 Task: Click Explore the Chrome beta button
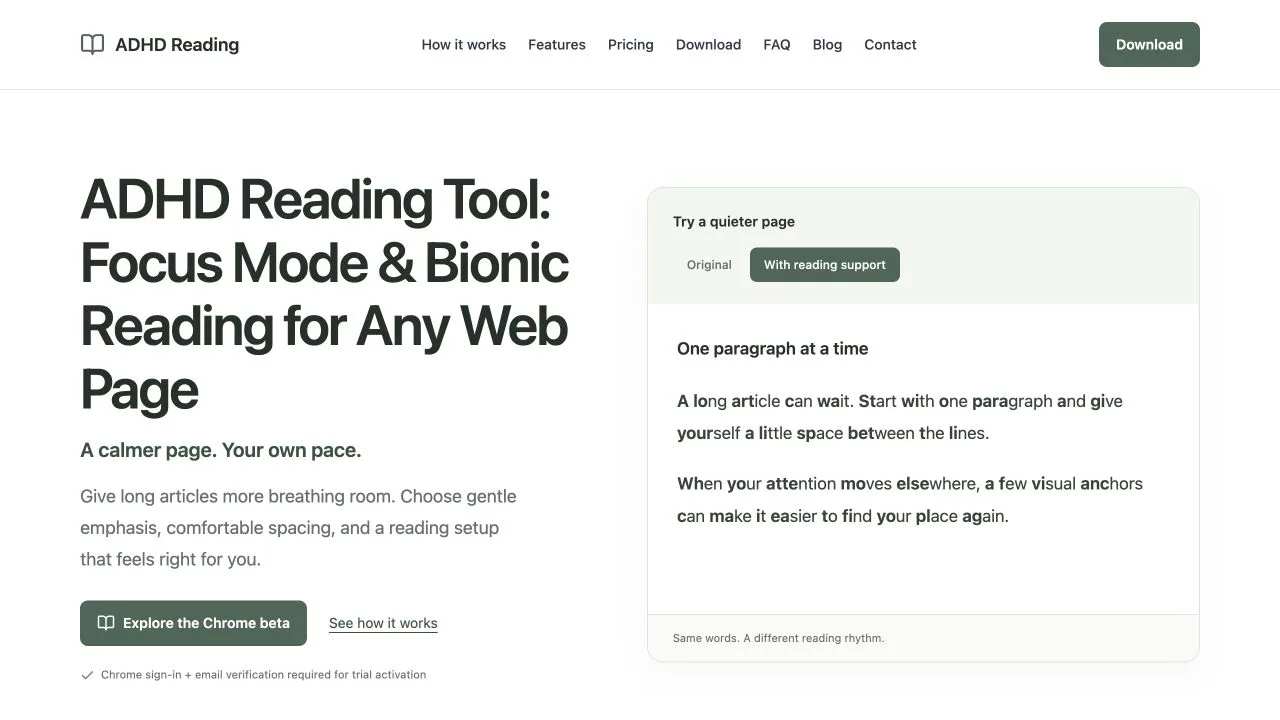point(193,623)
